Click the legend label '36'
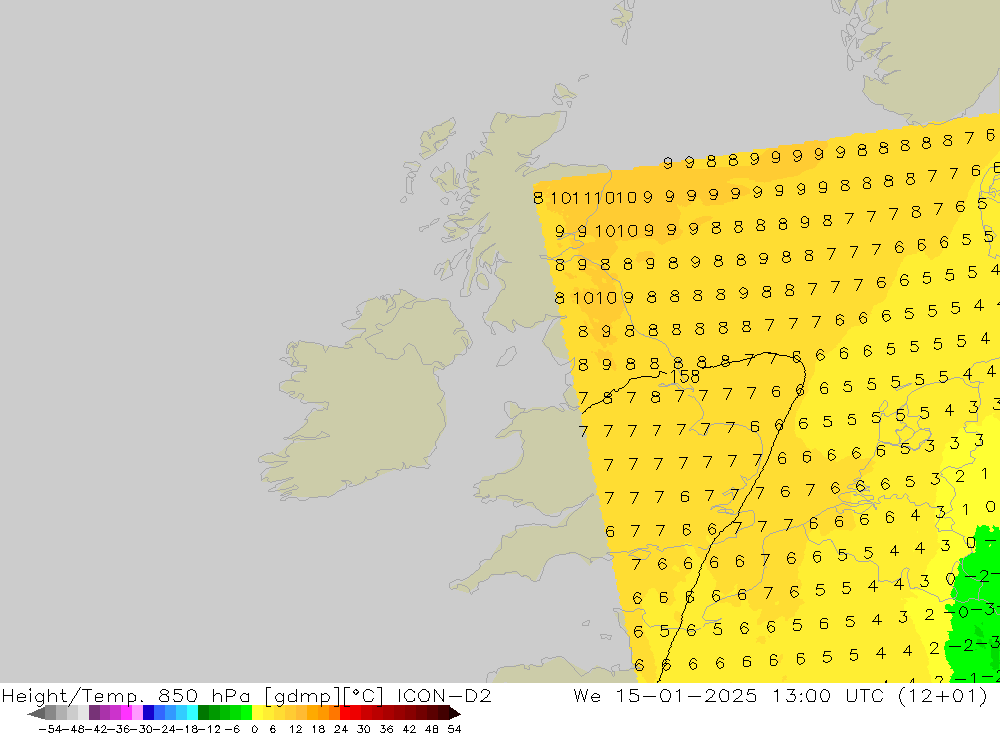Viewport: 1000px width, 733px height. pyautogui.click(x=386, y=729)
